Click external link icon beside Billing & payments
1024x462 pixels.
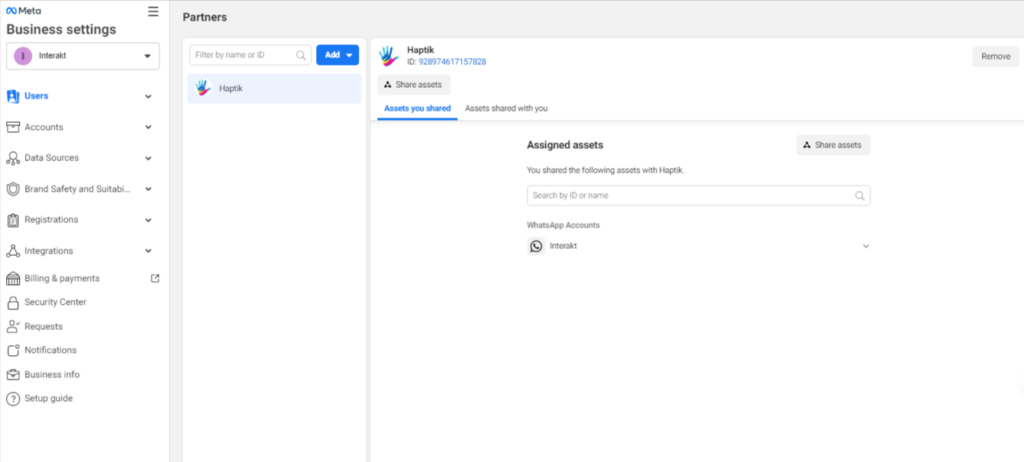pos(155,278)
